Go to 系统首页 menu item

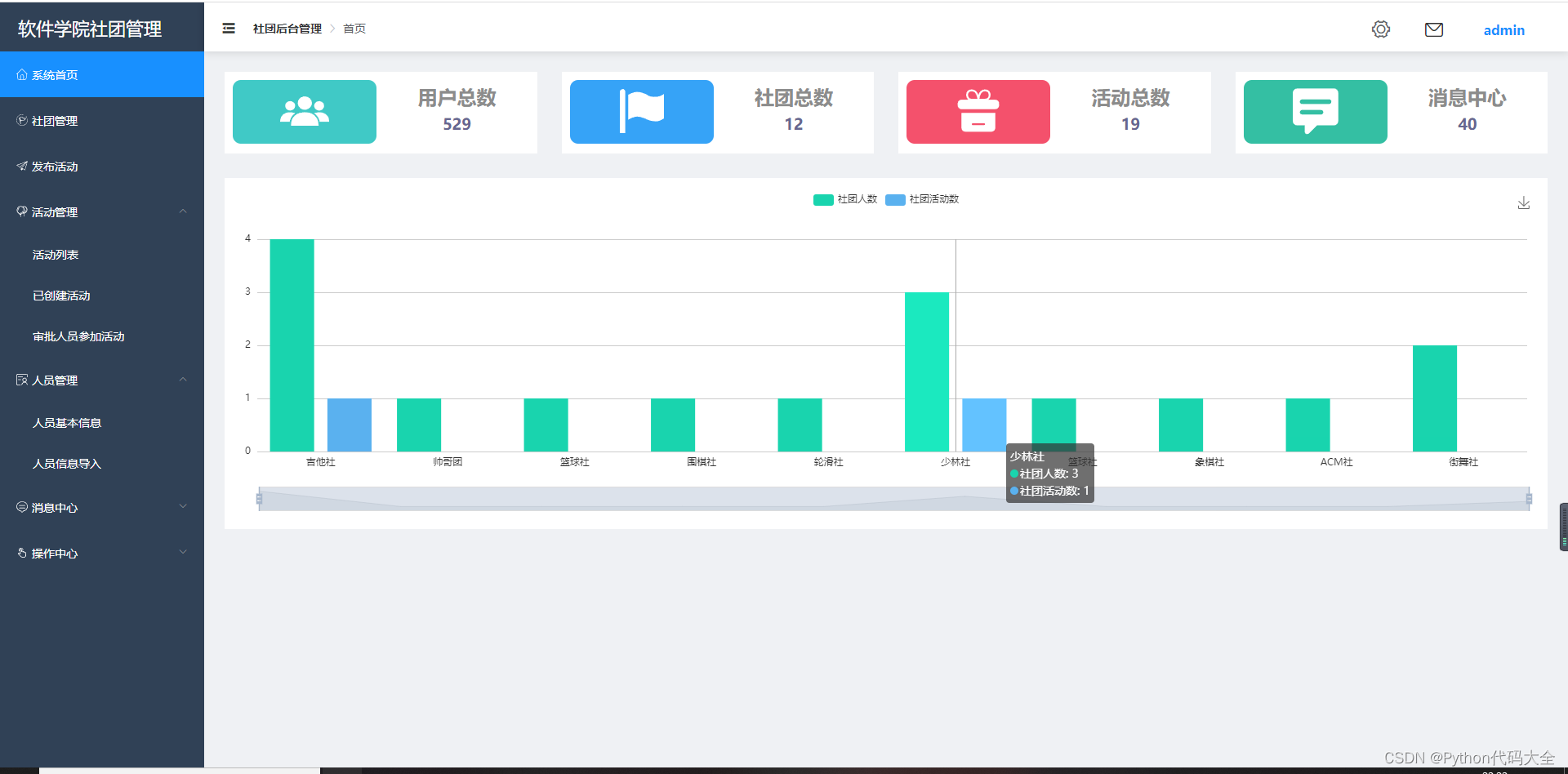click(x=102, y=74)
